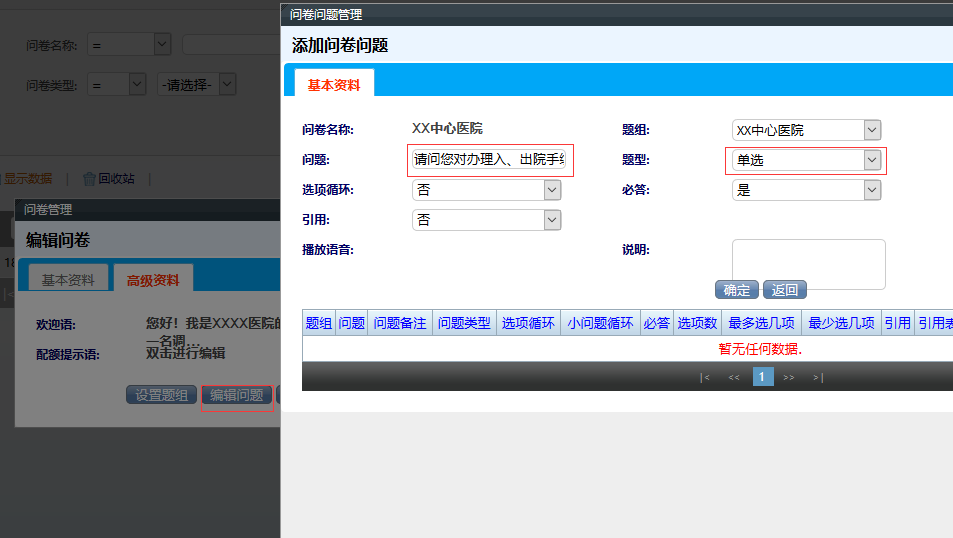Open the 题组 dropdown showing XX中心医院

click(806, 130)
